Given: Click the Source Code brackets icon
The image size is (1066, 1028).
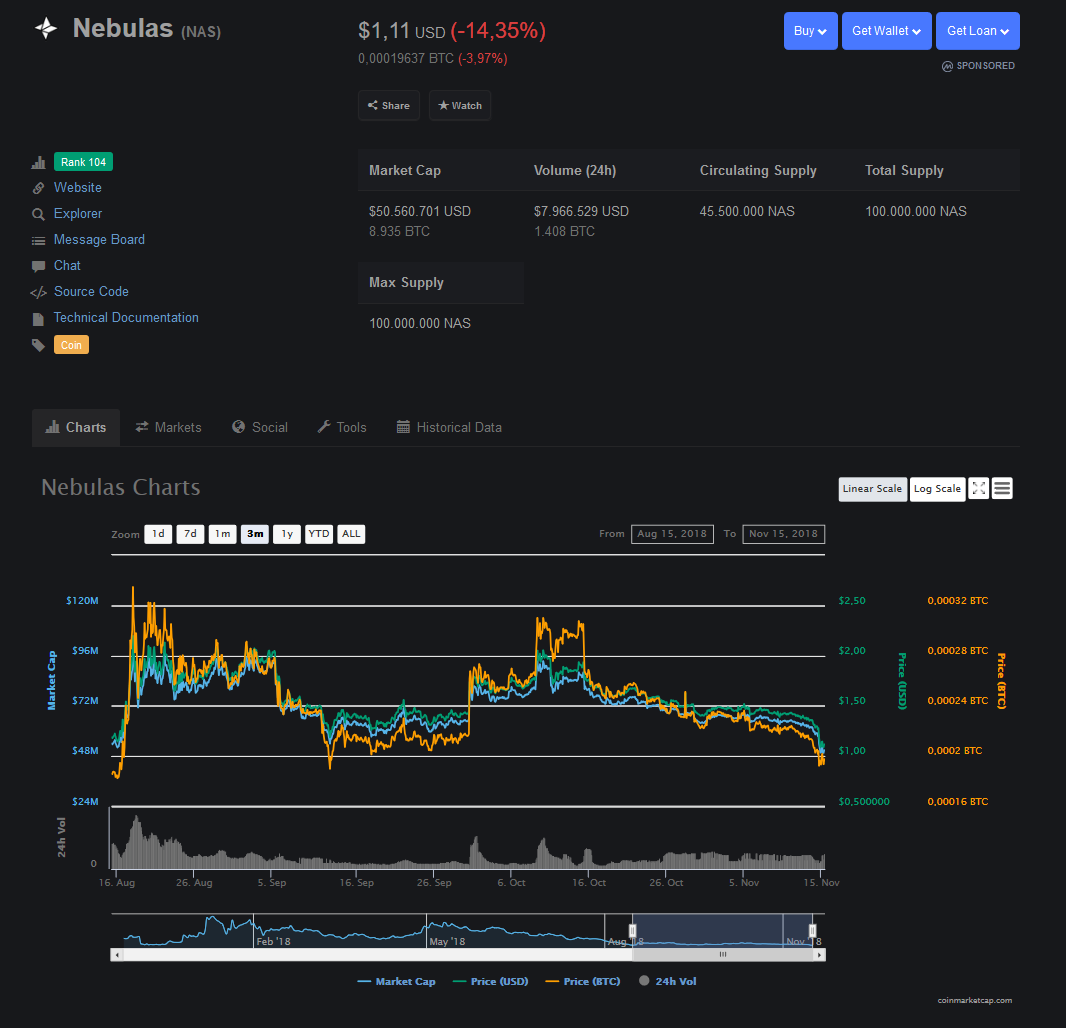Looking at the screenshot, I should coord(39,292).
